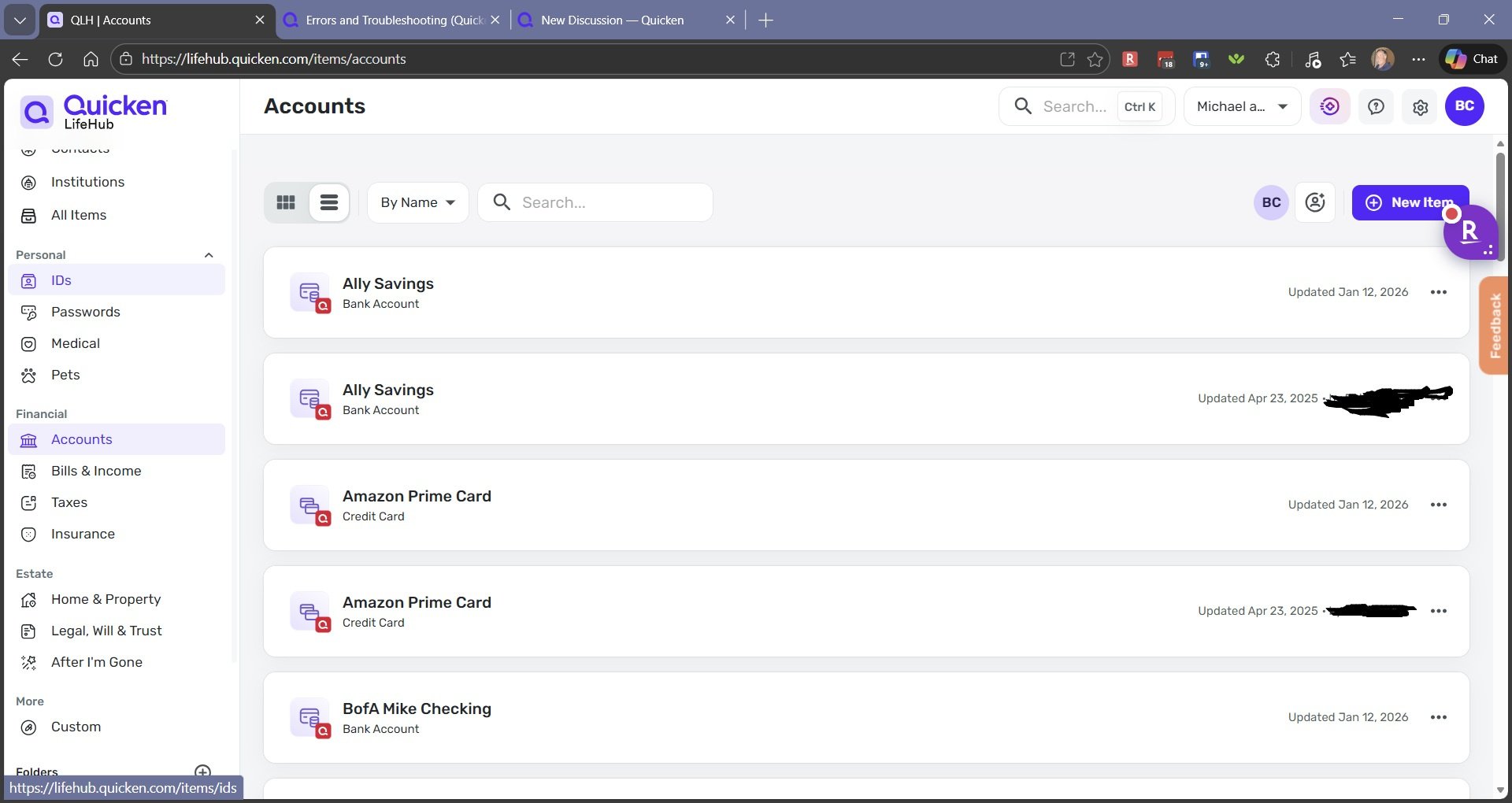Open the page in app icon in address bar
Viewport: 1512px width, 803px height.
(1067, 59)
